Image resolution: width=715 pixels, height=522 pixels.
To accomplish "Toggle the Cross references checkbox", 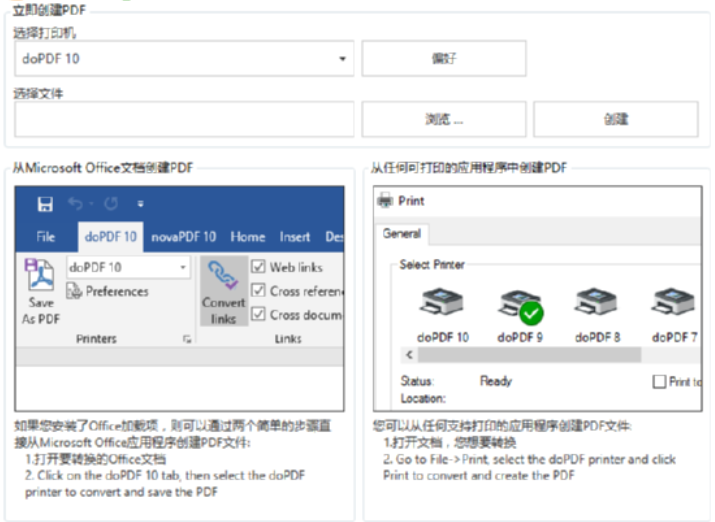I will pos(258,290).
